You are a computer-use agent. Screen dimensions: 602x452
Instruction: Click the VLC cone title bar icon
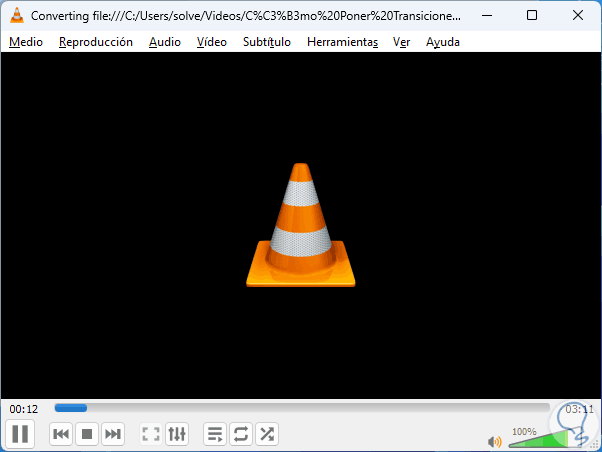pos(17,15)
